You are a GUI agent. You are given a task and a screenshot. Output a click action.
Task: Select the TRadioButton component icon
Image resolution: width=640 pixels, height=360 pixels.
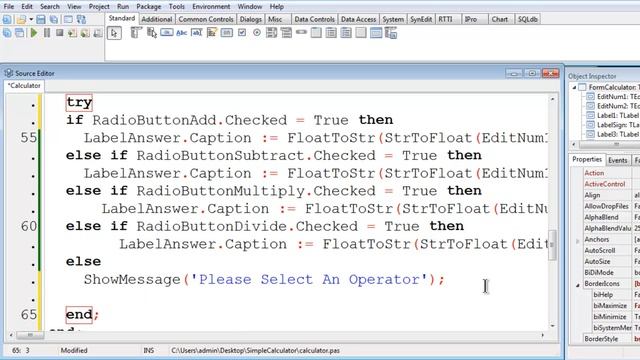[257, 32]
